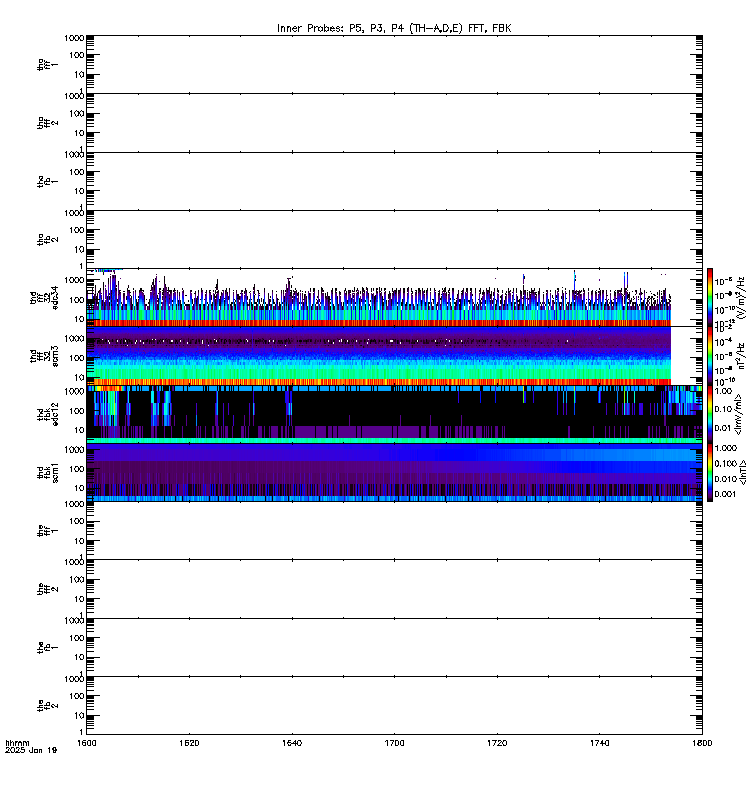Click the '100' tick of the thd scm3 panel

tap(77, 358)
